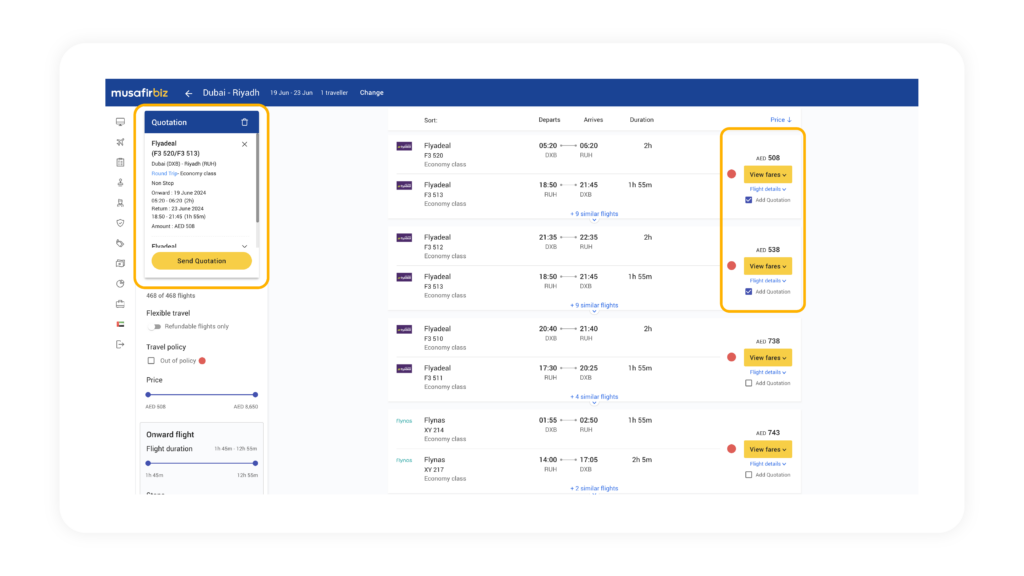This screenshot has height=576, width=1024.
Task: Remove Flyadeal F3 520/F3 513 quotation item
Action: coord(244,144)
